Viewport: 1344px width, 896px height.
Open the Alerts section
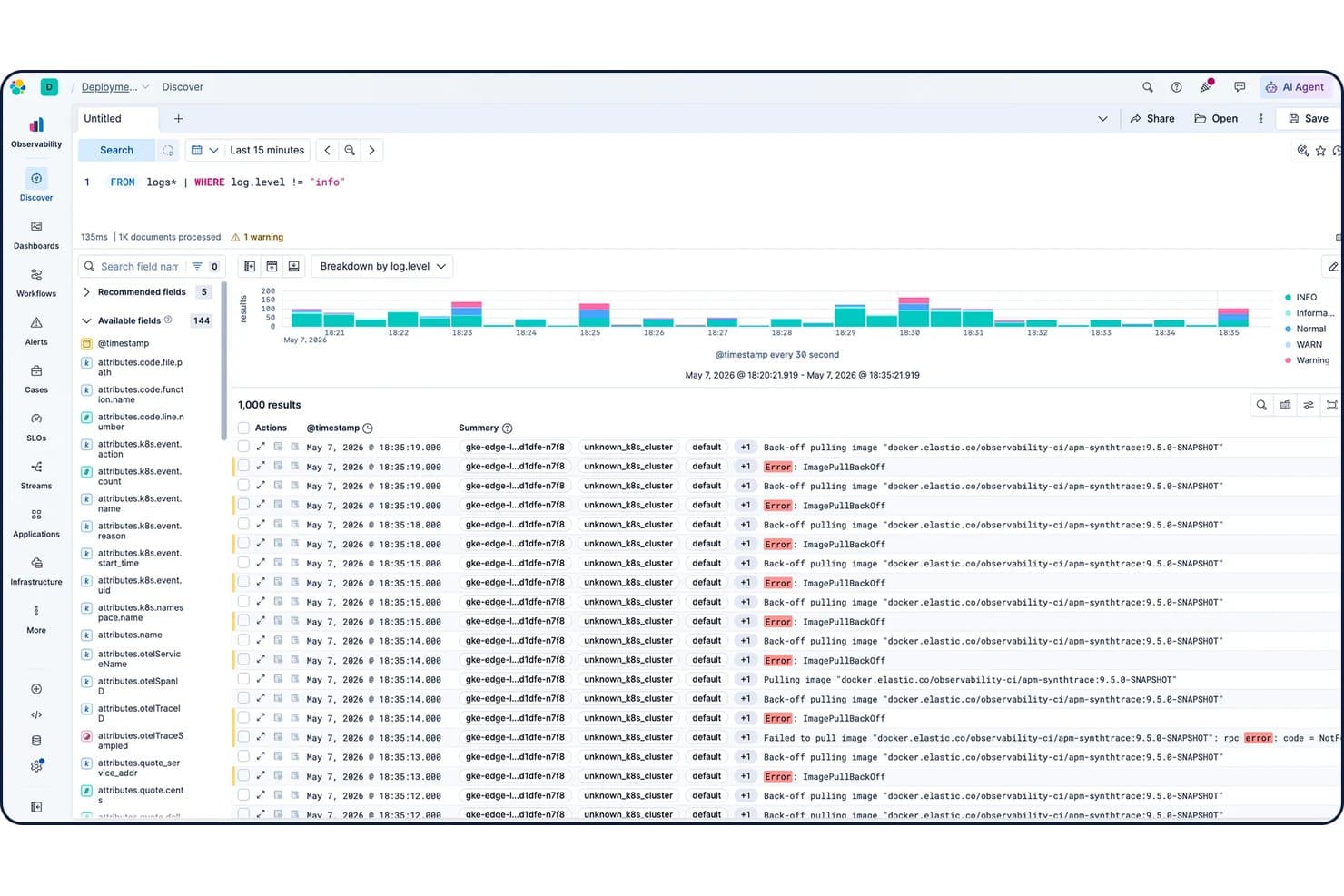[x=36, y=331]
